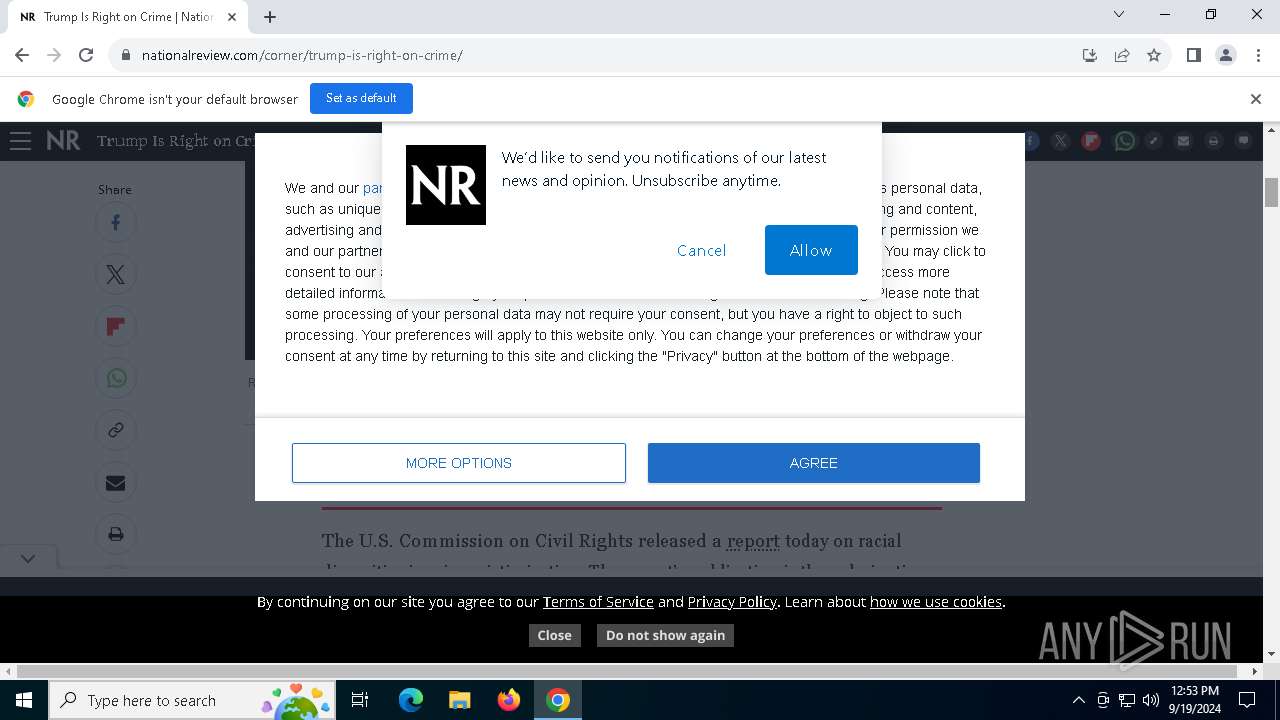Click AGREE on the consent dialog
1280x720 pixels.
click(814, 463)
